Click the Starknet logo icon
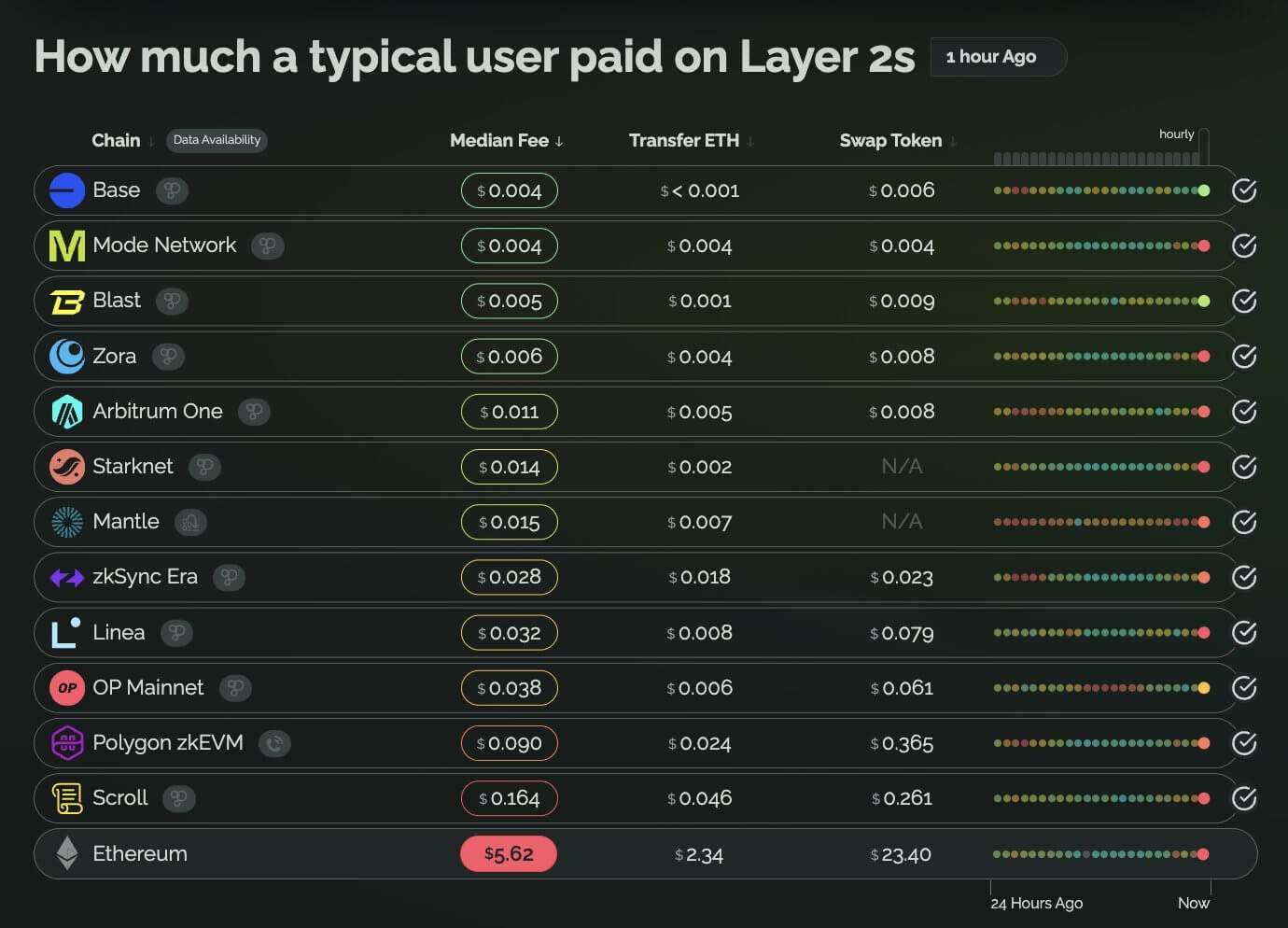Viewport: 1288px width, 928px height. click(x=67, y=467)
